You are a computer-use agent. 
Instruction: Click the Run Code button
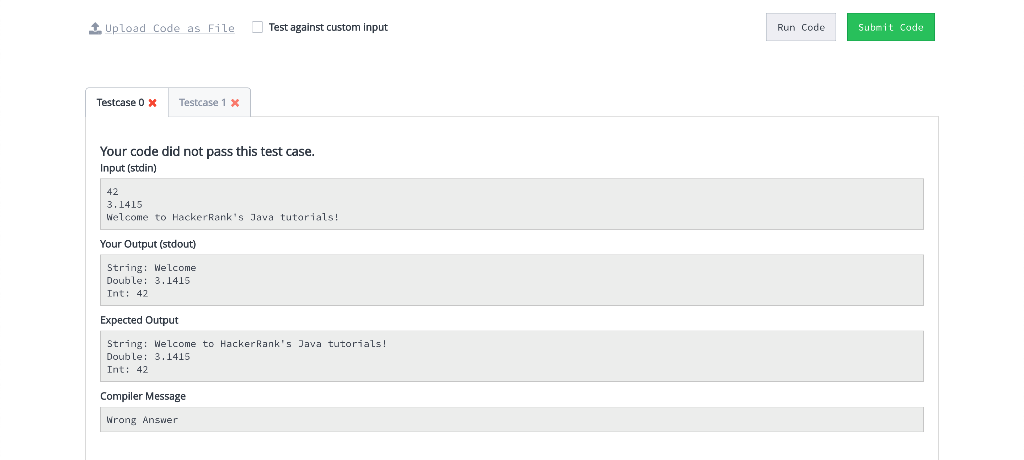click(801, 27)
